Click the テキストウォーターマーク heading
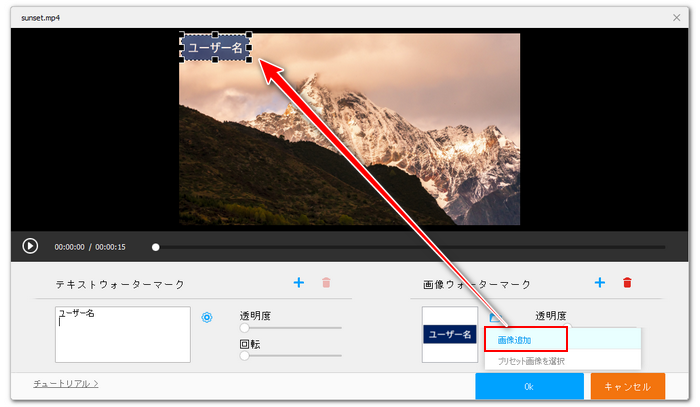The width and height of the screenshot is (700, 407). click(x=120, y=284)
